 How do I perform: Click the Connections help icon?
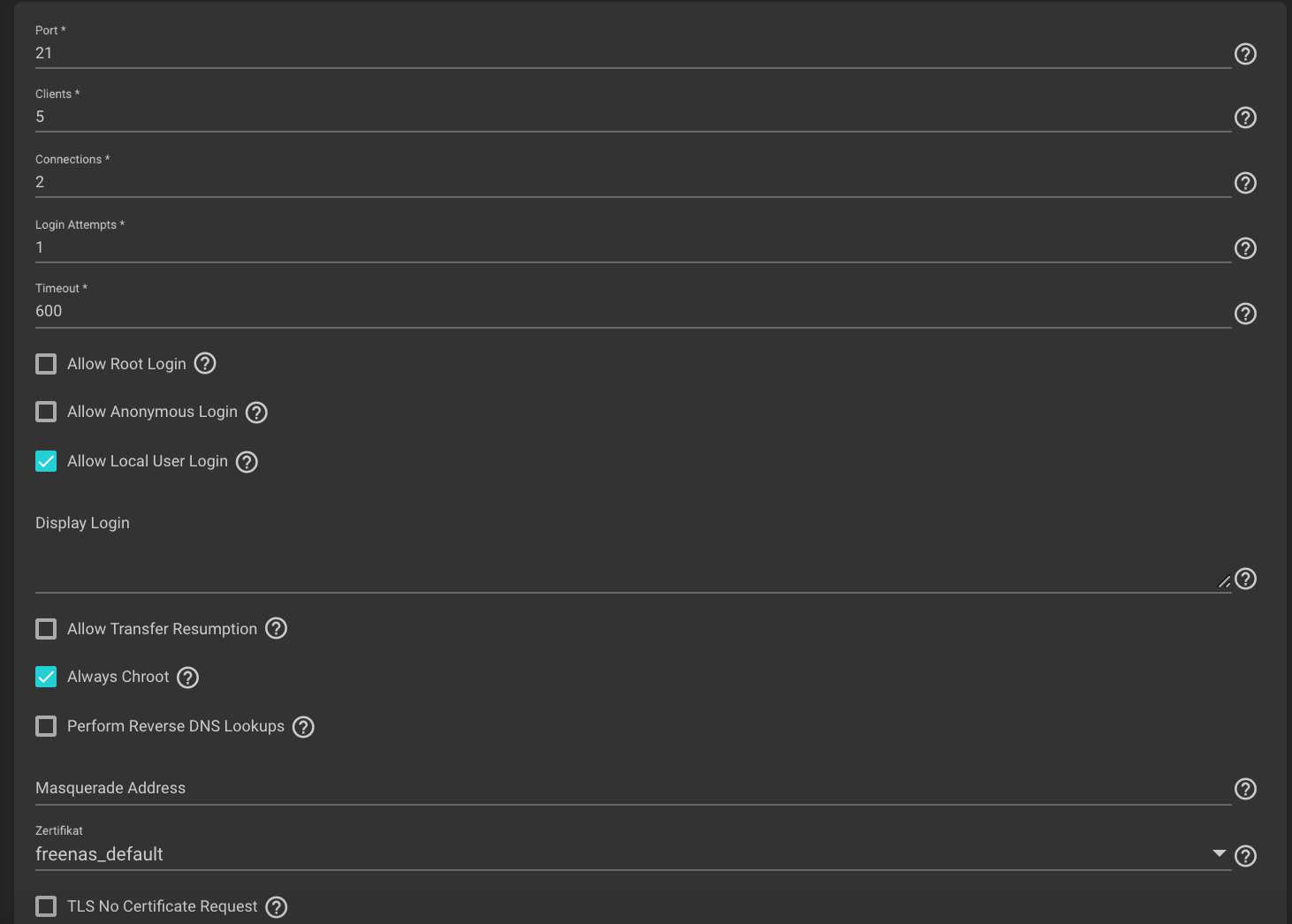(1245, 183)
